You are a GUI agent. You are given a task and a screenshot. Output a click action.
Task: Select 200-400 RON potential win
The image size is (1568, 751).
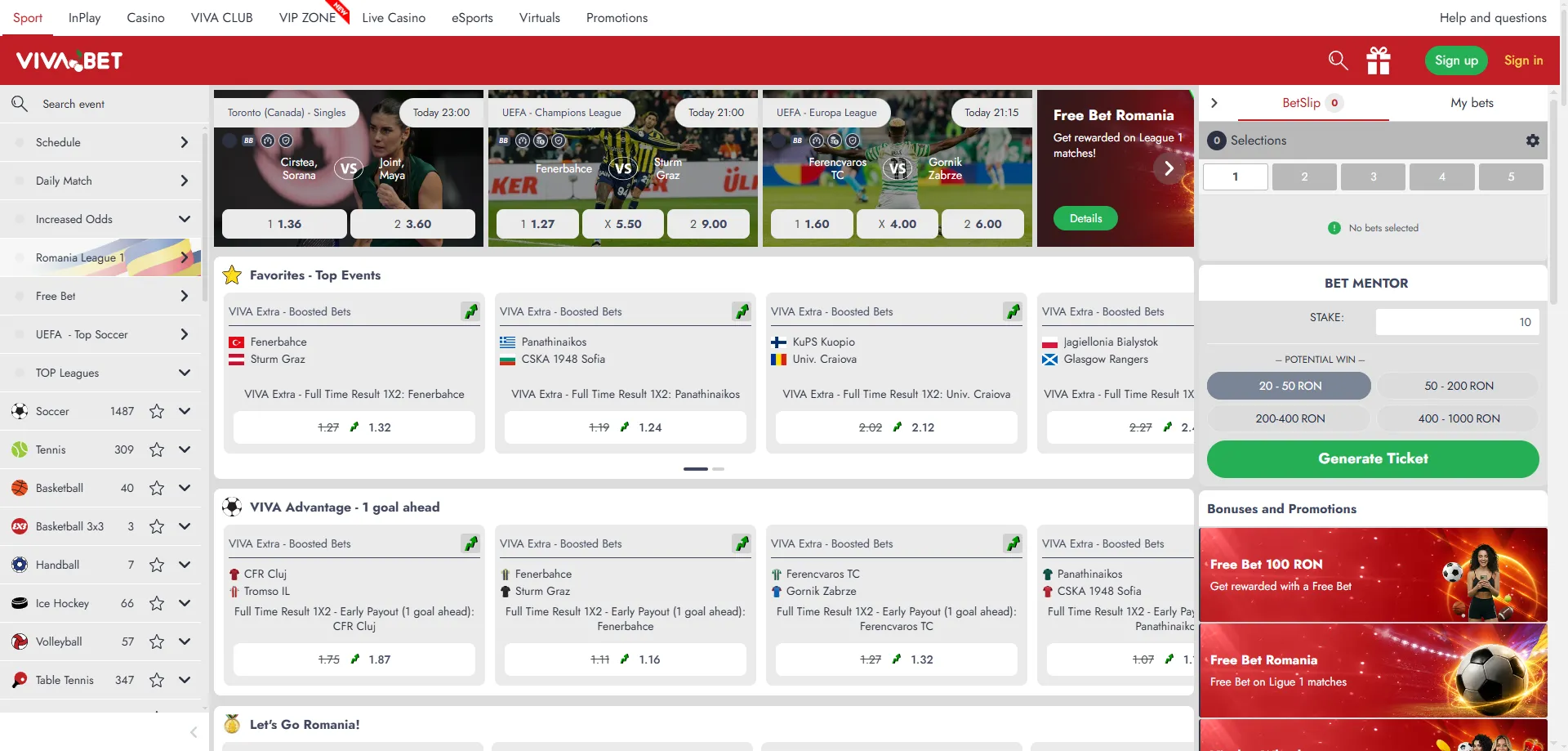coord(1290,418)
